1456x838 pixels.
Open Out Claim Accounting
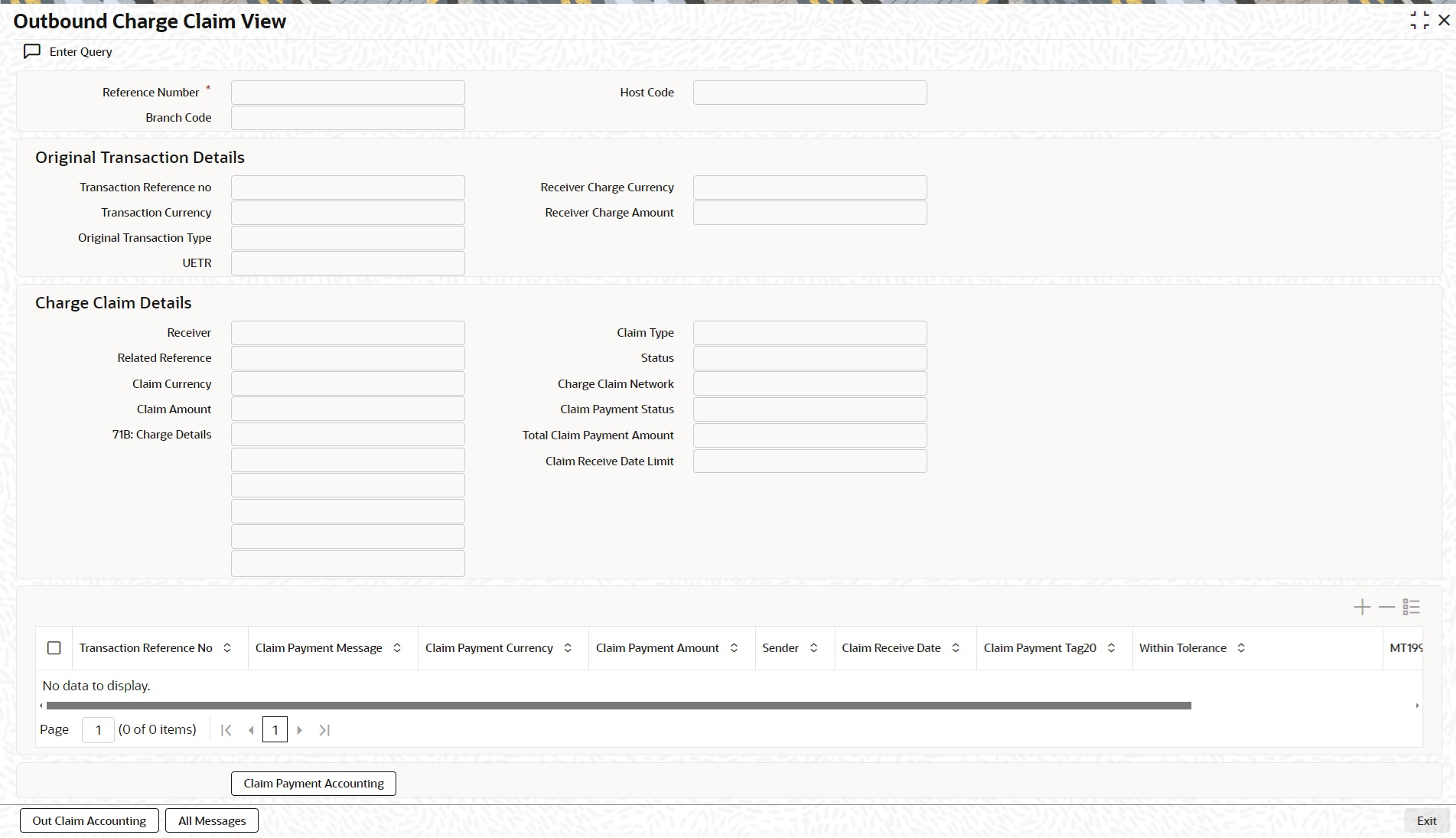pos(90,820)
